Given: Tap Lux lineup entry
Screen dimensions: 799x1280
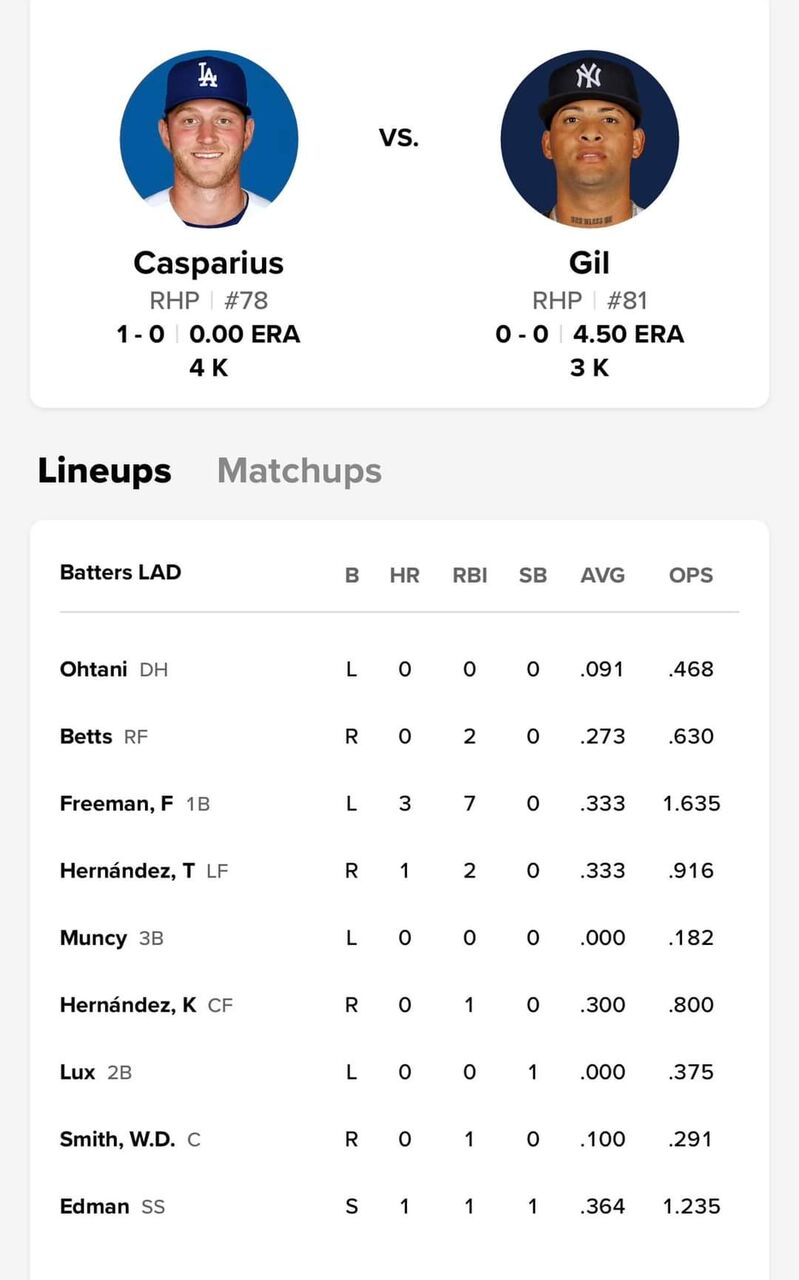Looking at the screenshot, I should (78, 1072).
